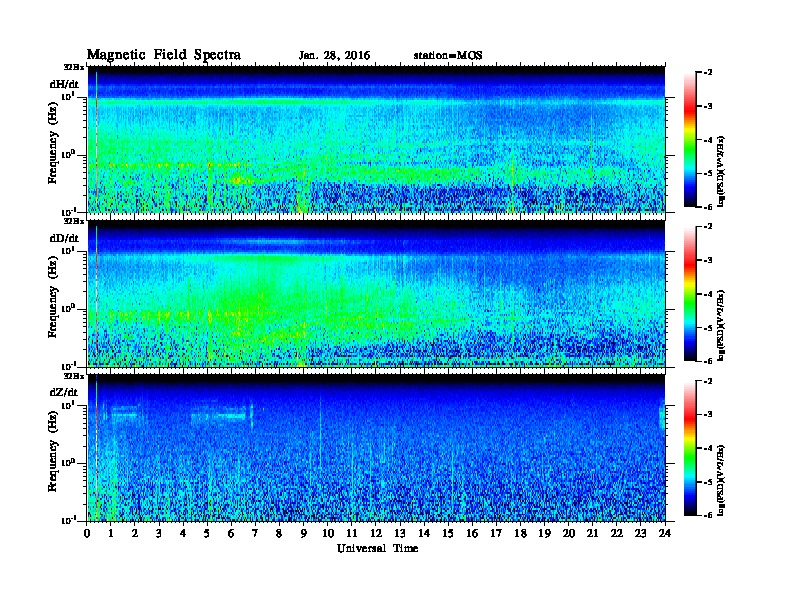Click the "Universal Time" axis label
792x612 pixels.
377,548
